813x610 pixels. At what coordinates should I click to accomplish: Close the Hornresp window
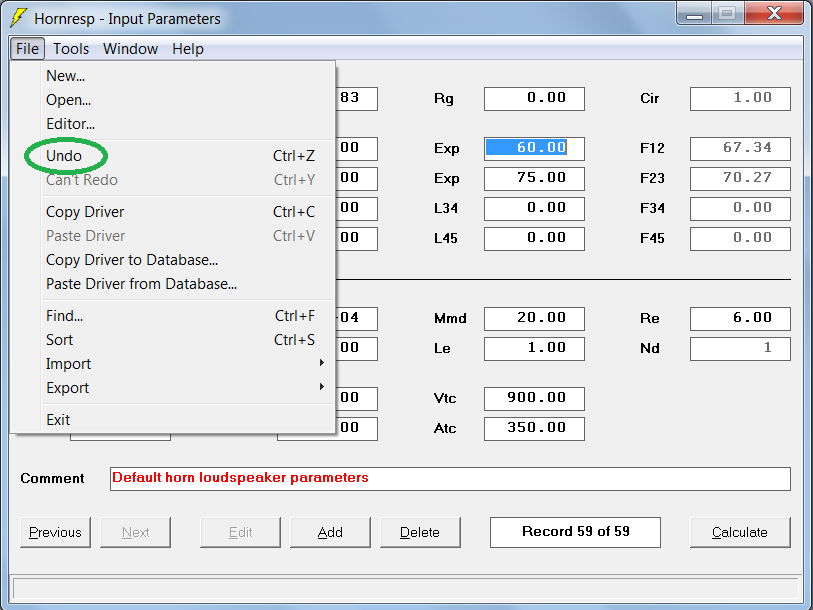(x=774, y=13)
